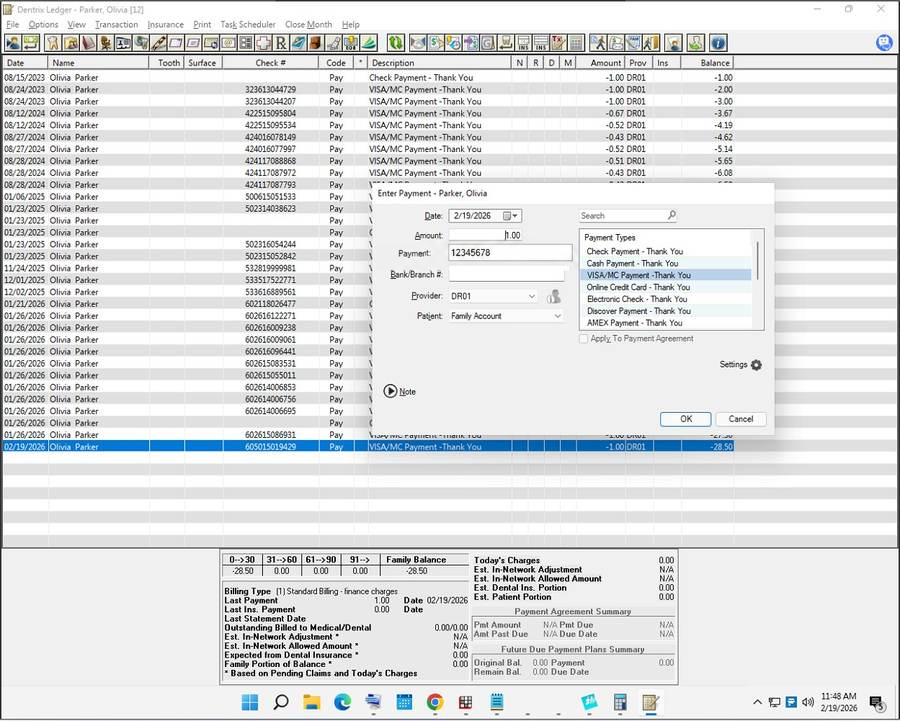Viewport: 900px width, 721px height.
Task: Click the dollar payment toolbar icon
Action: pyautogui.click(x=436, y=43)
